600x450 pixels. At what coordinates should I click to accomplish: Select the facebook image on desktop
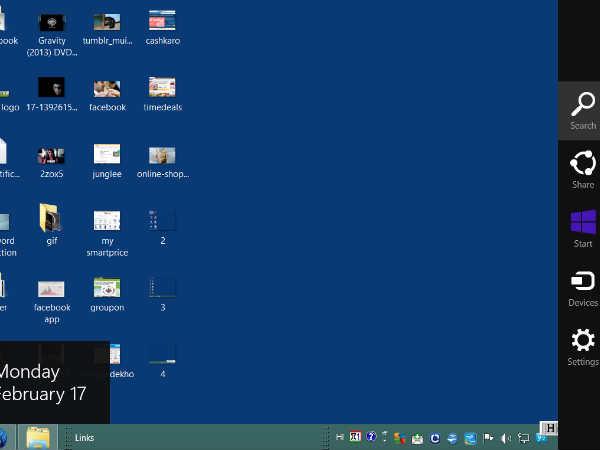107,94
